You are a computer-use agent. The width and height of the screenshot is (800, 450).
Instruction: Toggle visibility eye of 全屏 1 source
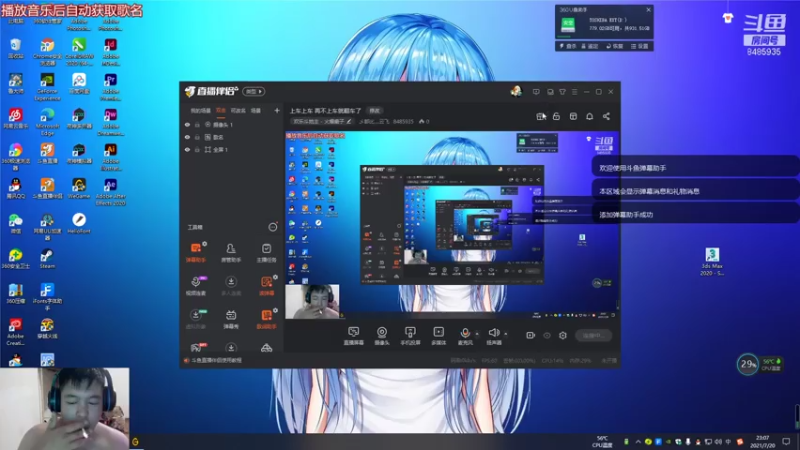tap(187, 150)
